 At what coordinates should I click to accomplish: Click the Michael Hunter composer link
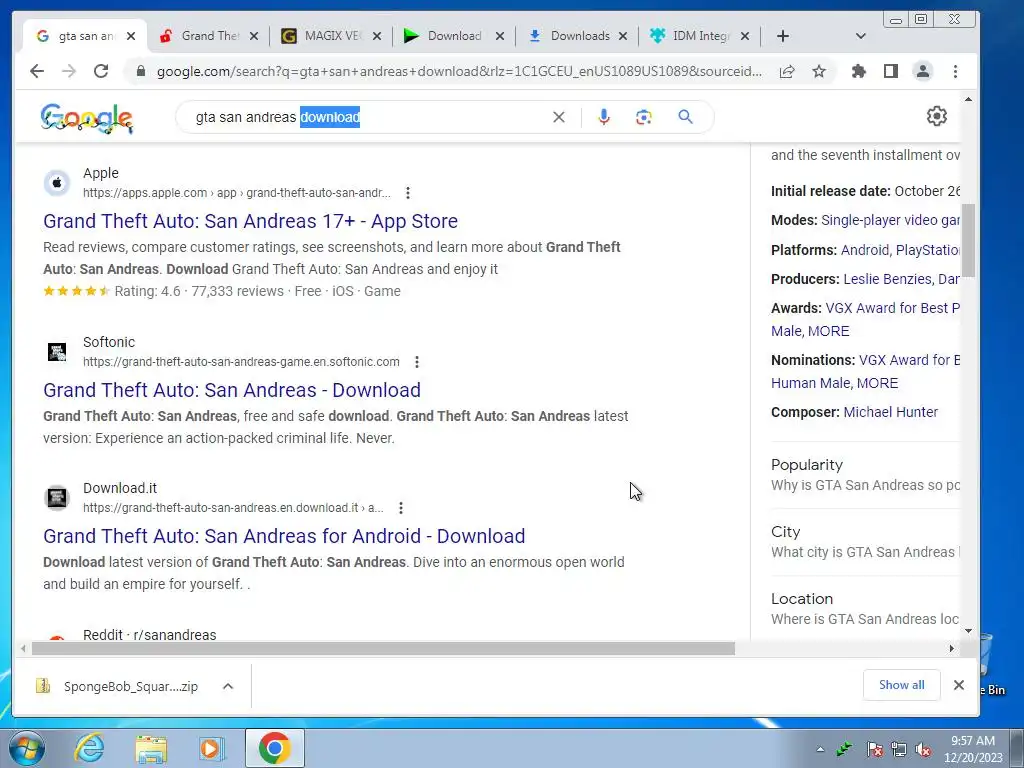tap(890, 412)
